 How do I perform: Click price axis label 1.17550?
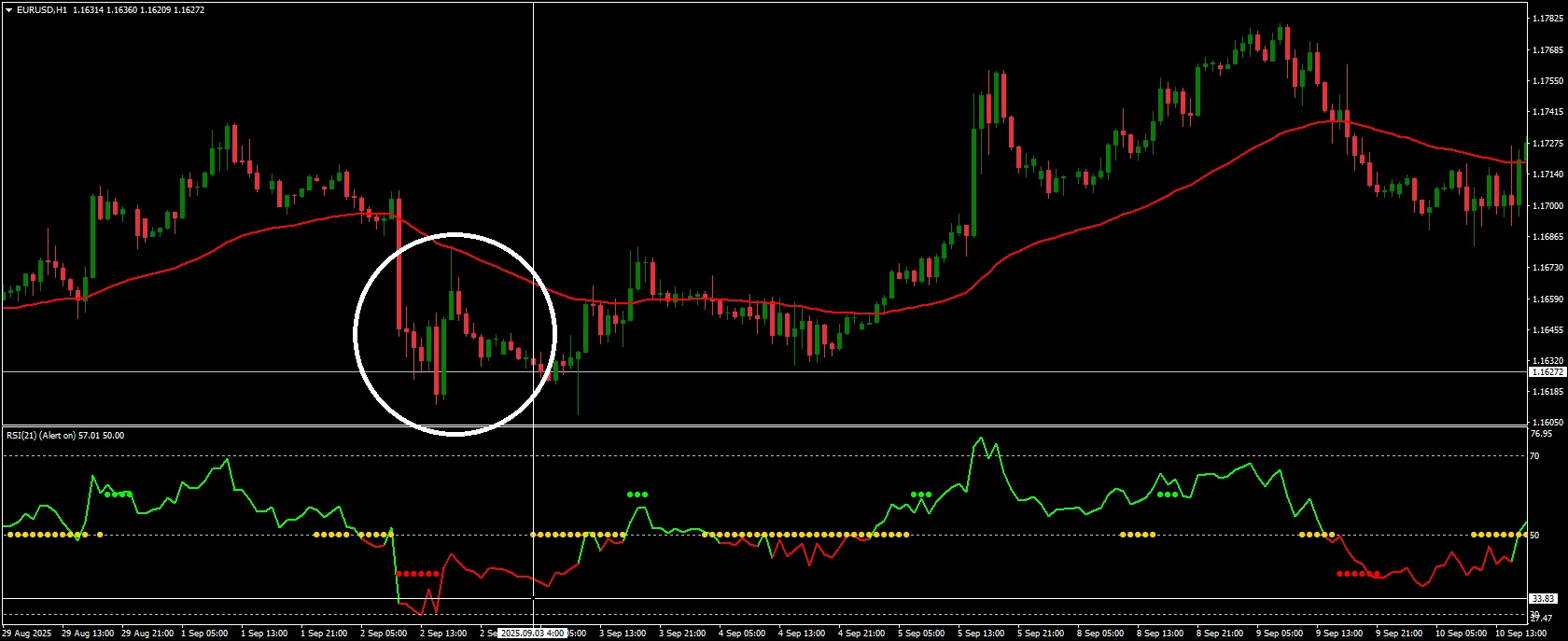1548,81
